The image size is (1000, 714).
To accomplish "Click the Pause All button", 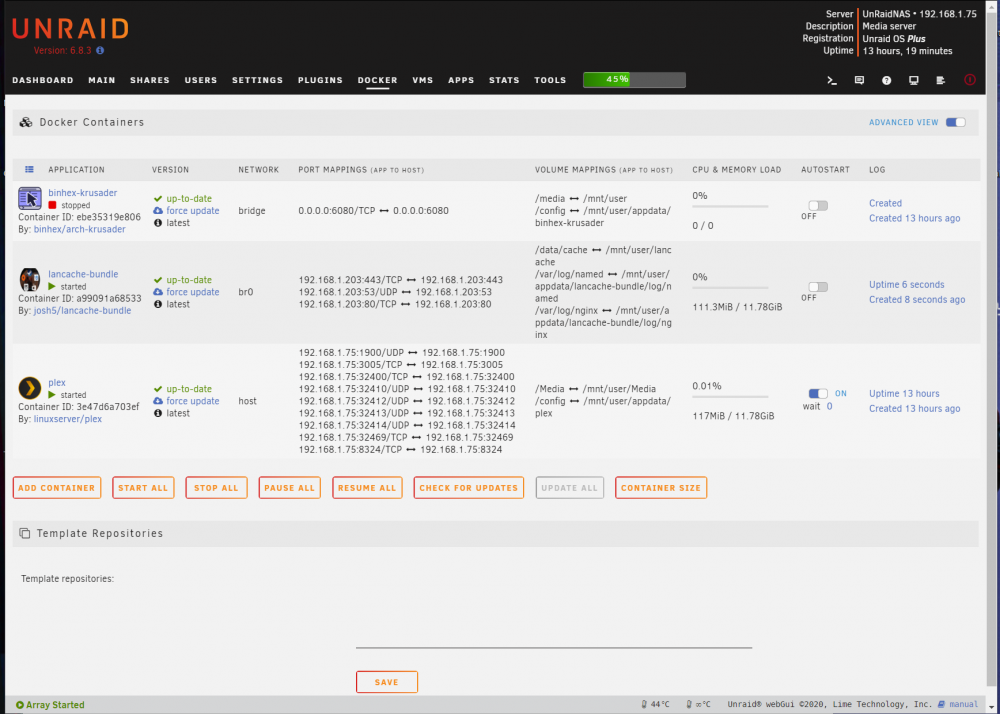I will [x=290, y=488].
